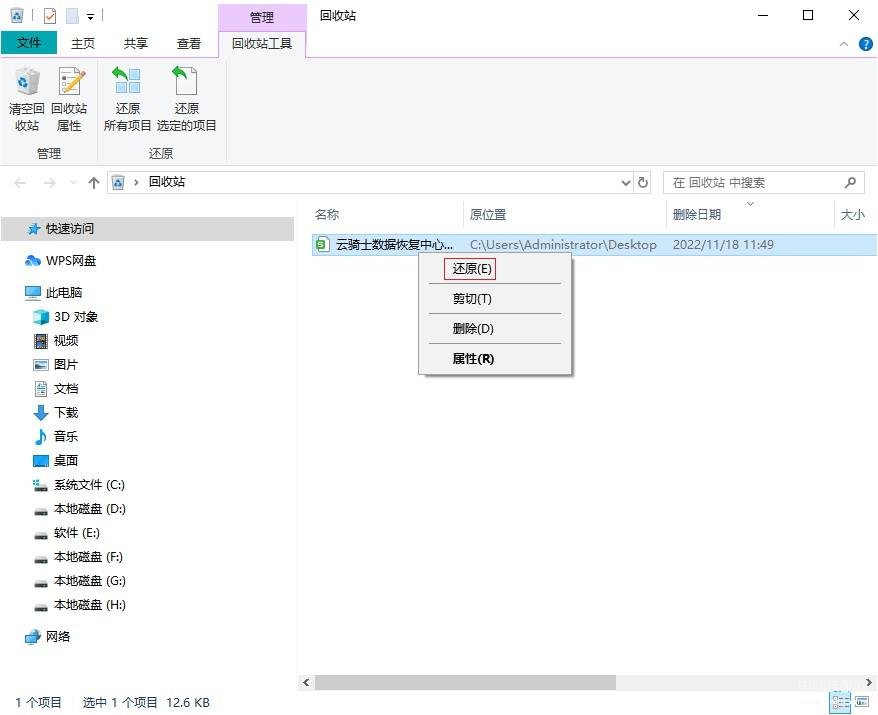
Task: Expand the address bar history dropdown
Action: pyautogui.click(x=625, y=183)
